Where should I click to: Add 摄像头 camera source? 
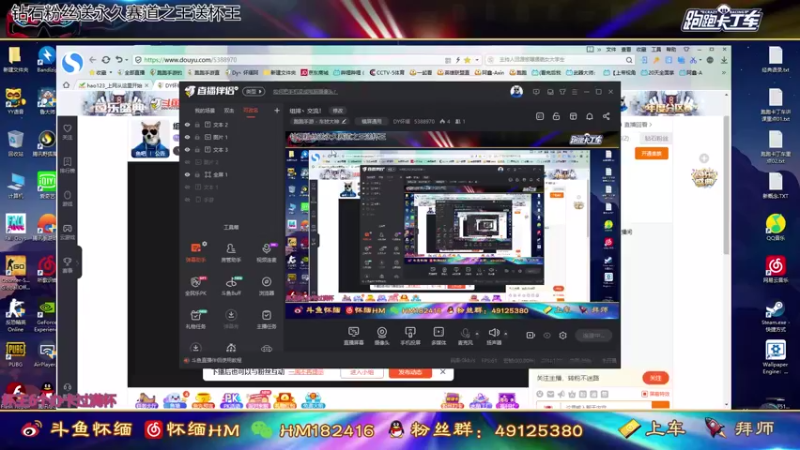pyautogui.click(x=382, y=336)
